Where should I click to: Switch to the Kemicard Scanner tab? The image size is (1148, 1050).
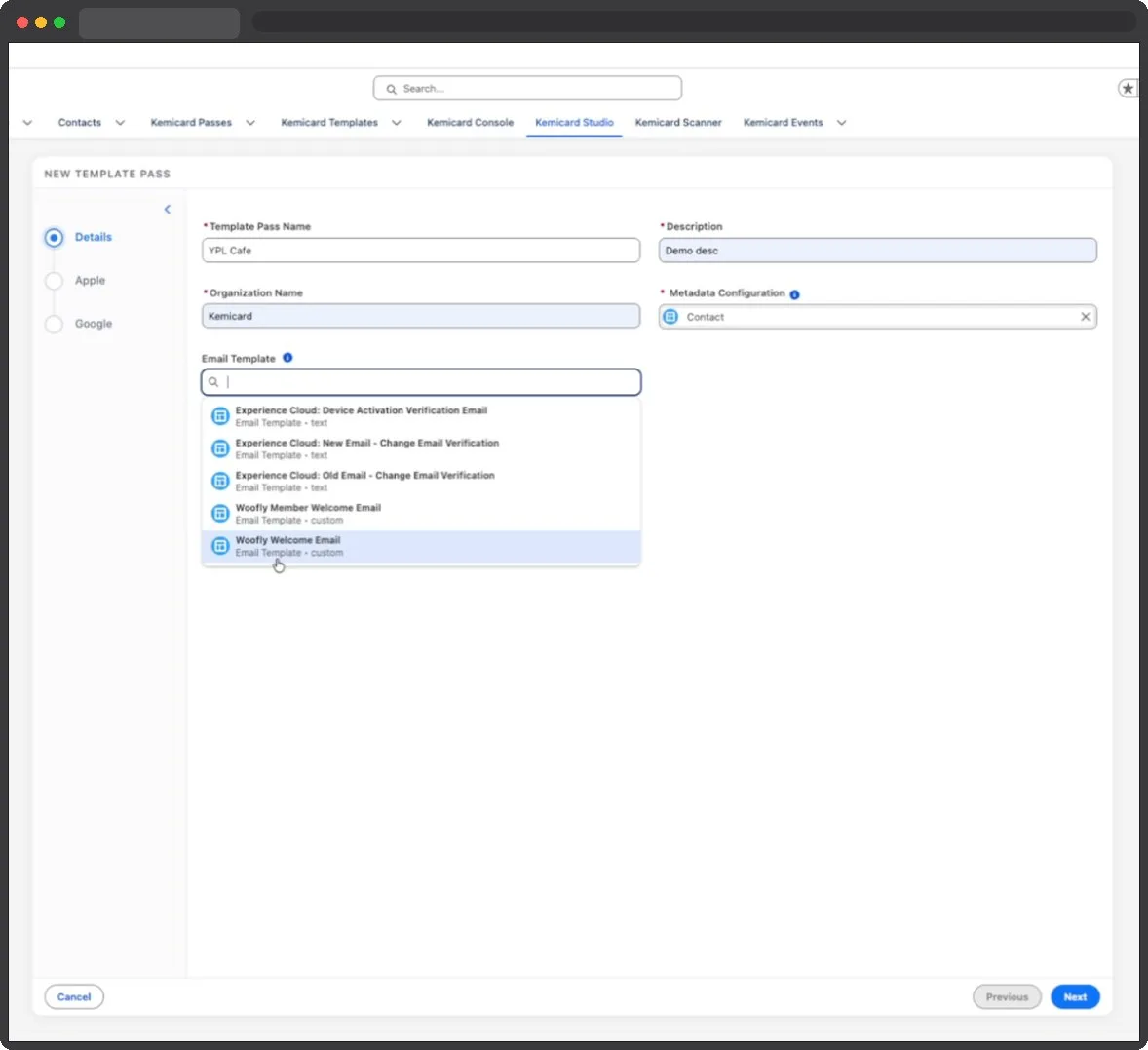point(678,122)
